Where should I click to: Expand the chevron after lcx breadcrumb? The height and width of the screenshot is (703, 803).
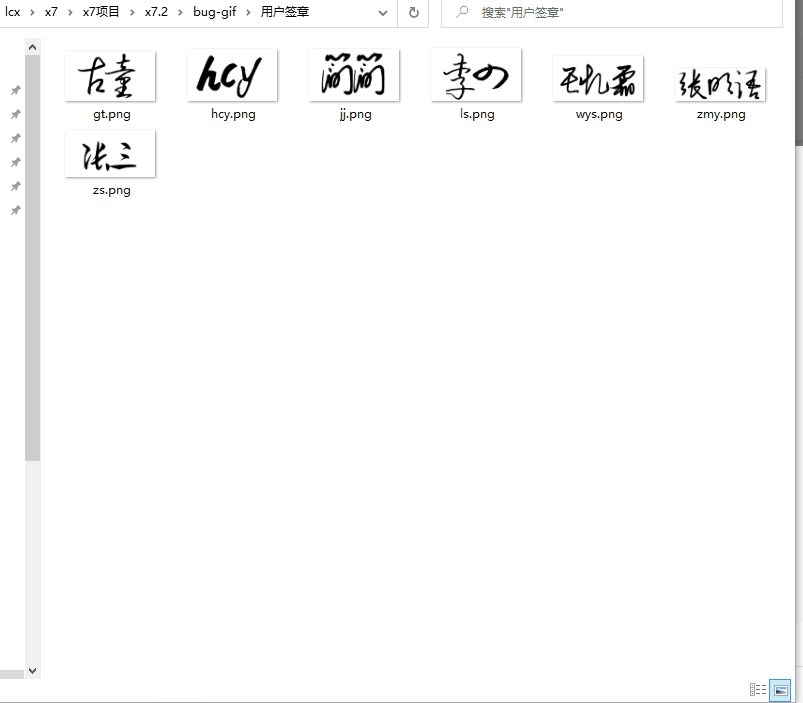click(x=32, y=13)
